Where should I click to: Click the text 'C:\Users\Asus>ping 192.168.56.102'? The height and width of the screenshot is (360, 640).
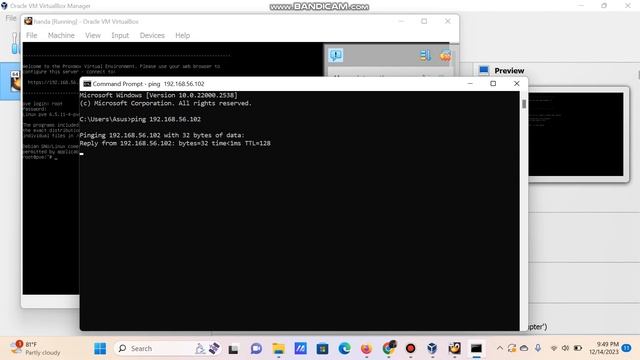tap(140, 119)
